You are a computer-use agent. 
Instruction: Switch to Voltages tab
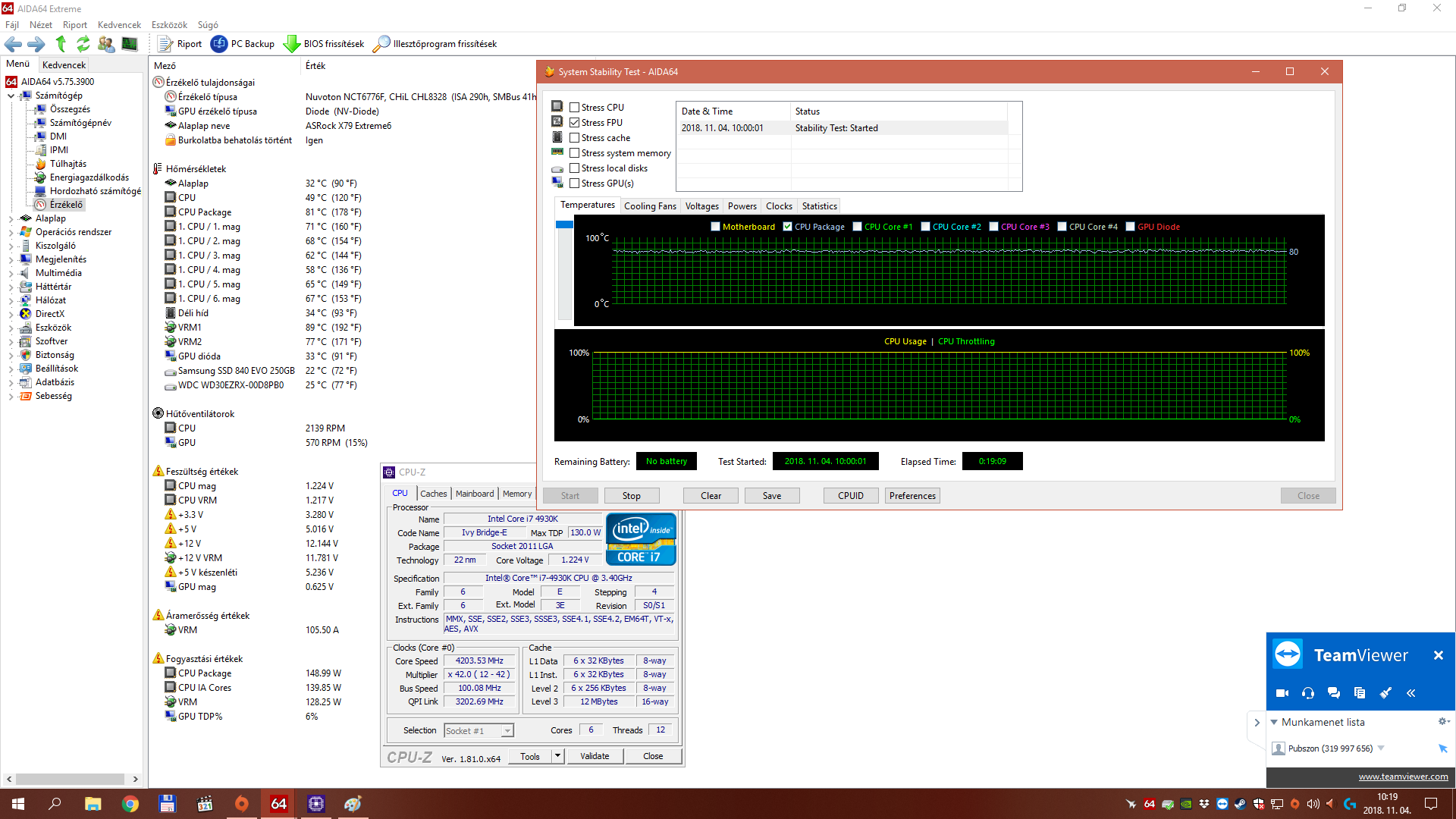coord(701,206)
